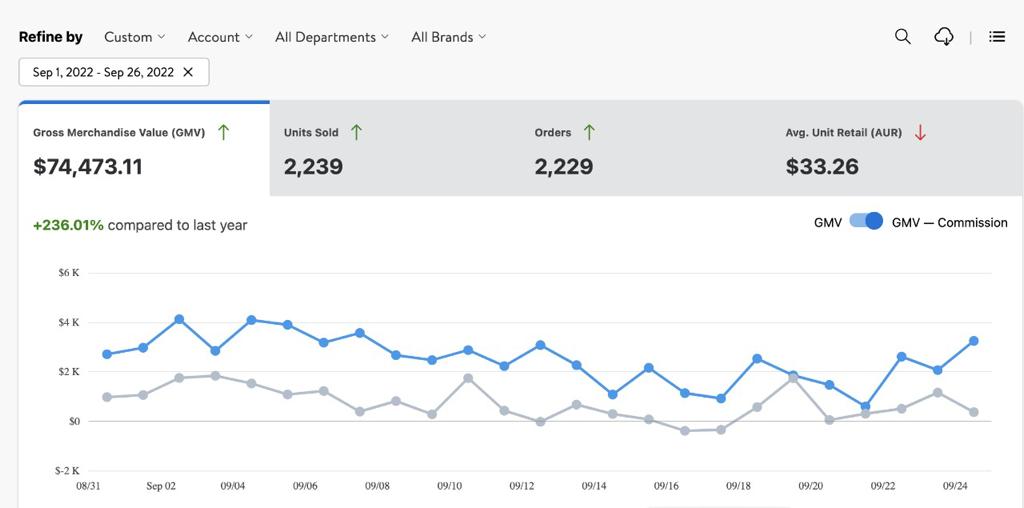
Task: Open the list view menu icon
Action: [996, 37]
